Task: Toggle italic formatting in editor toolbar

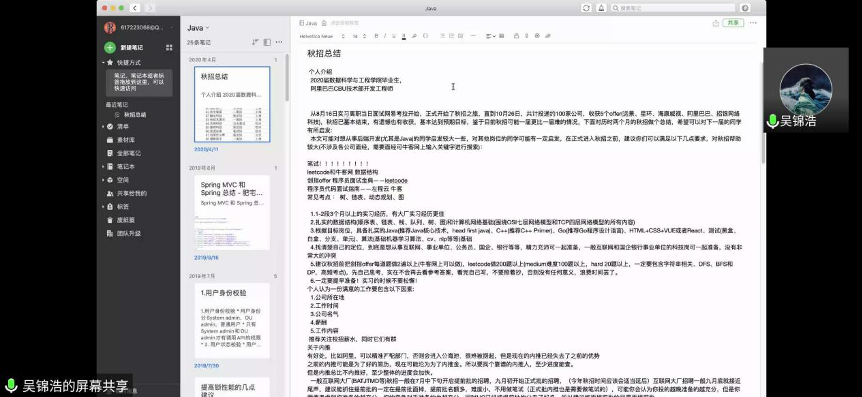Action: coord(385,36)
